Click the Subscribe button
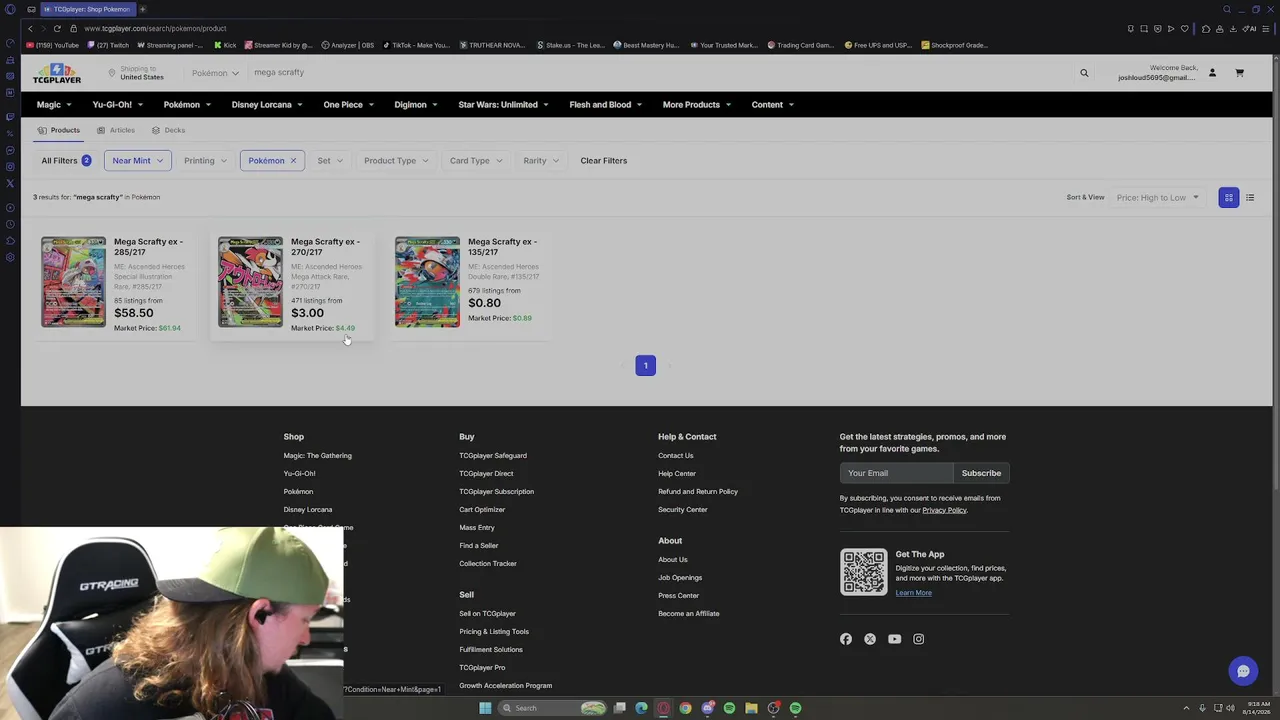This screenshot has height=720, width=1280. pos(981,473)
